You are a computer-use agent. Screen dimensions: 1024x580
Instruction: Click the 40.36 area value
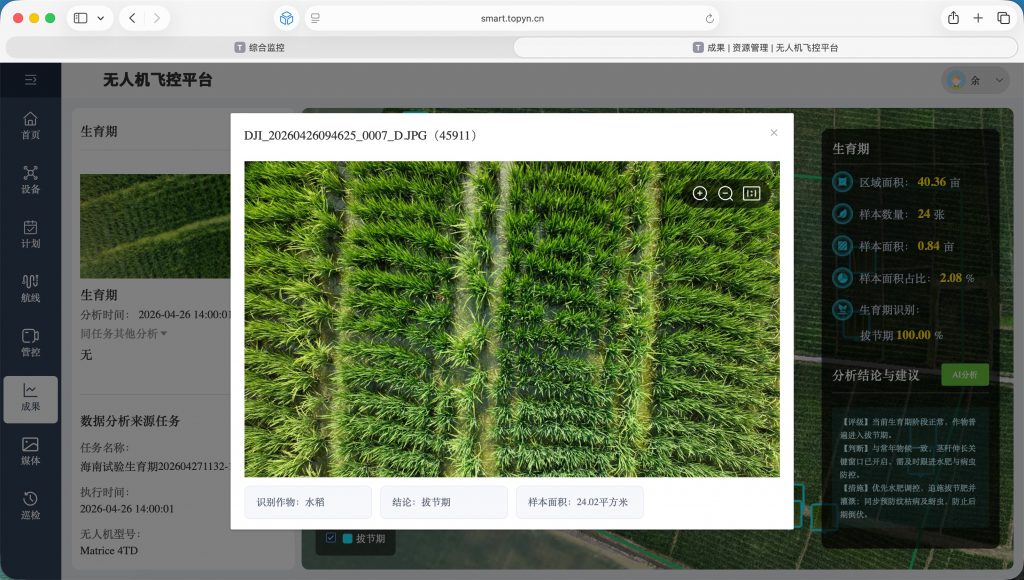coord(931,182)
